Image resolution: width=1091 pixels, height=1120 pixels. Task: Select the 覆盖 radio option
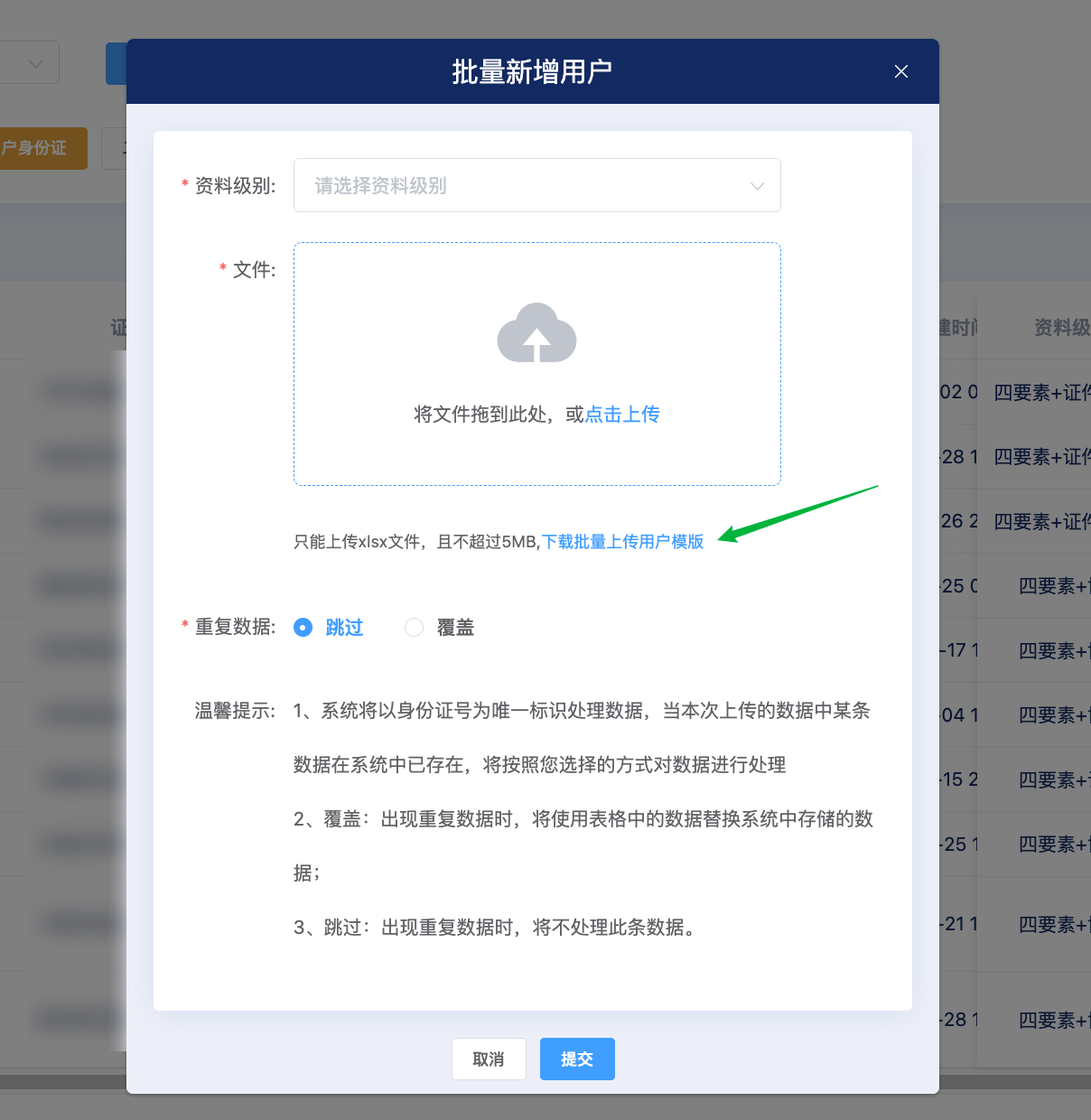pyautogui.click(x=414, y=628)
